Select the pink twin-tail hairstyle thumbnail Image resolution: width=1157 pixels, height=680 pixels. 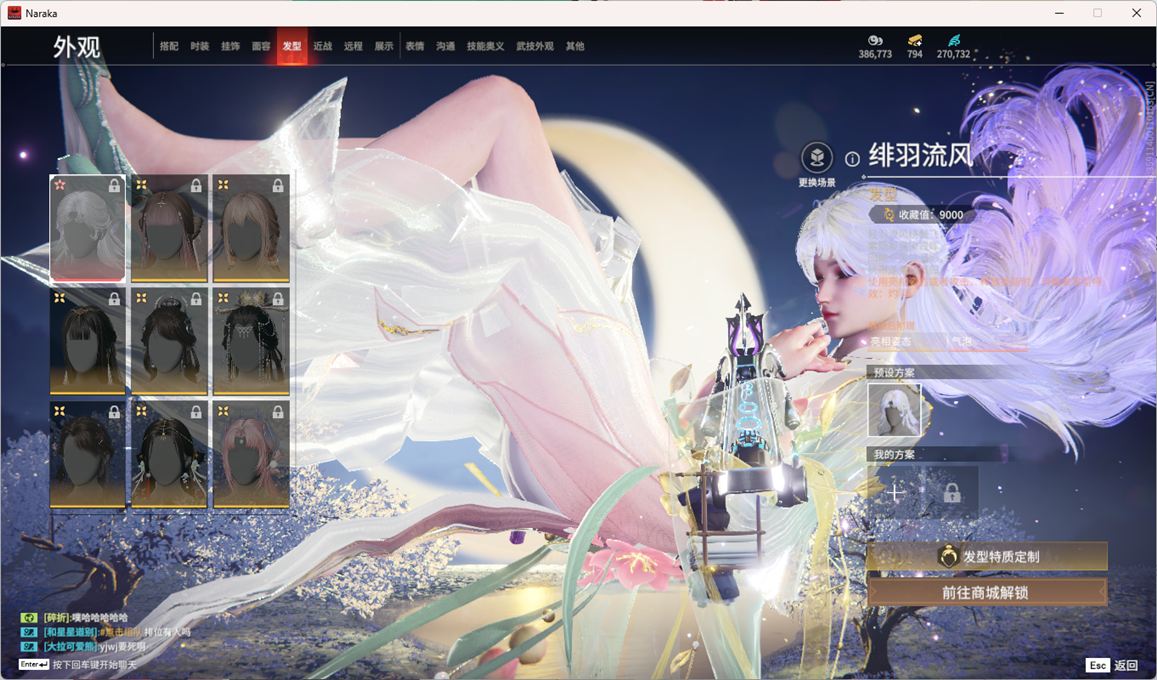pos(251,454)
